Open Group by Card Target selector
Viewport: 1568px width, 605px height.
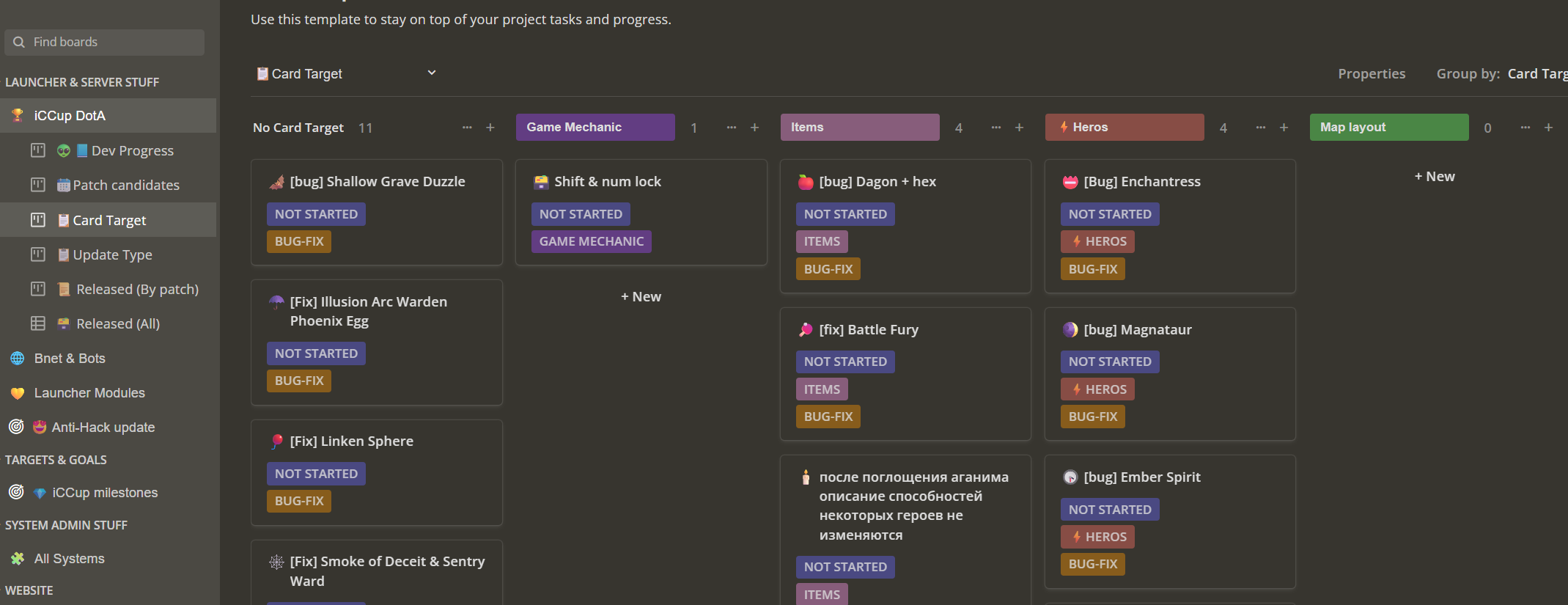click(x=1536, y=73)
